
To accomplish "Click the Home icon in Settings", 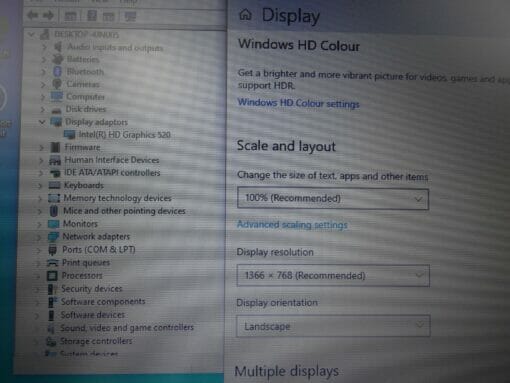I will point(246,15).
